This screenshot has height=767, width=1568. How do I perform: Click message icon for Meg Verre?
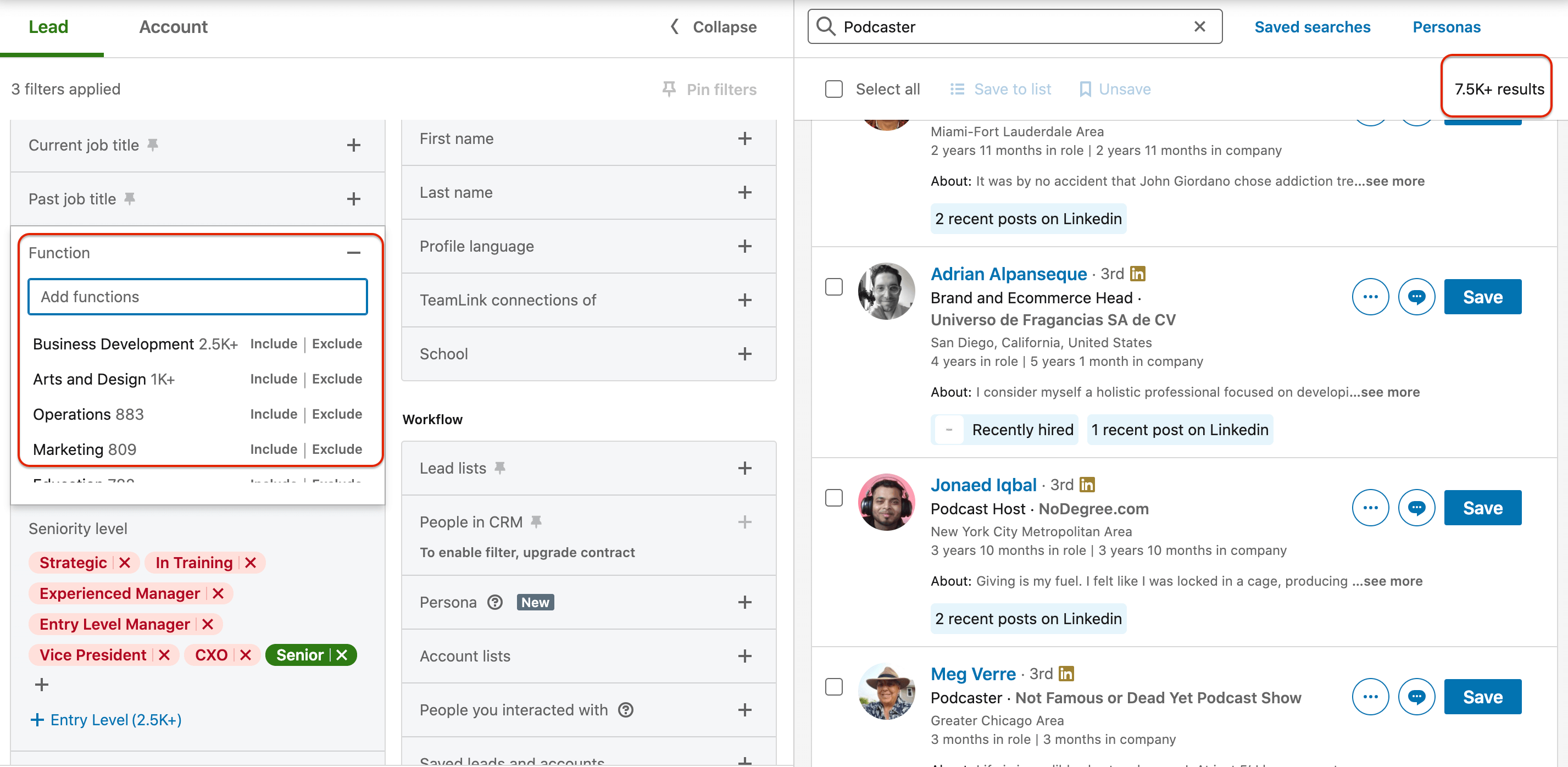(x=1416, y=697)
